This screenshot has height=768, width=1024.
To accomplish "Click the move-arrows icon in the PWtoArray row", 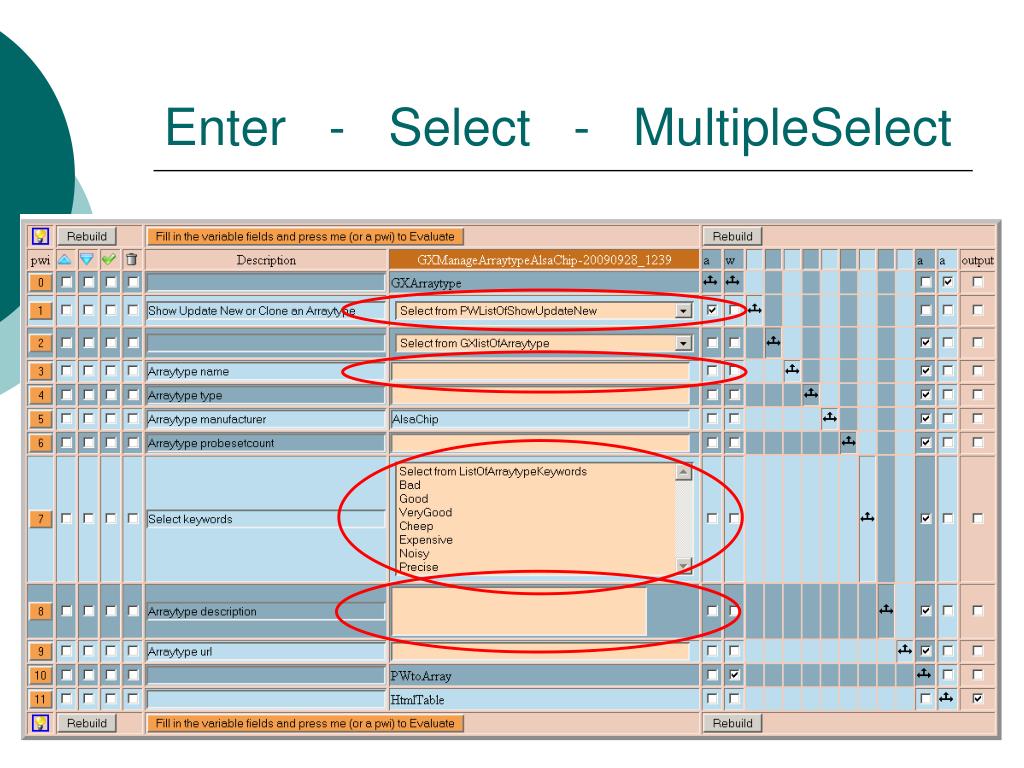I will click(x=924, y=673).
